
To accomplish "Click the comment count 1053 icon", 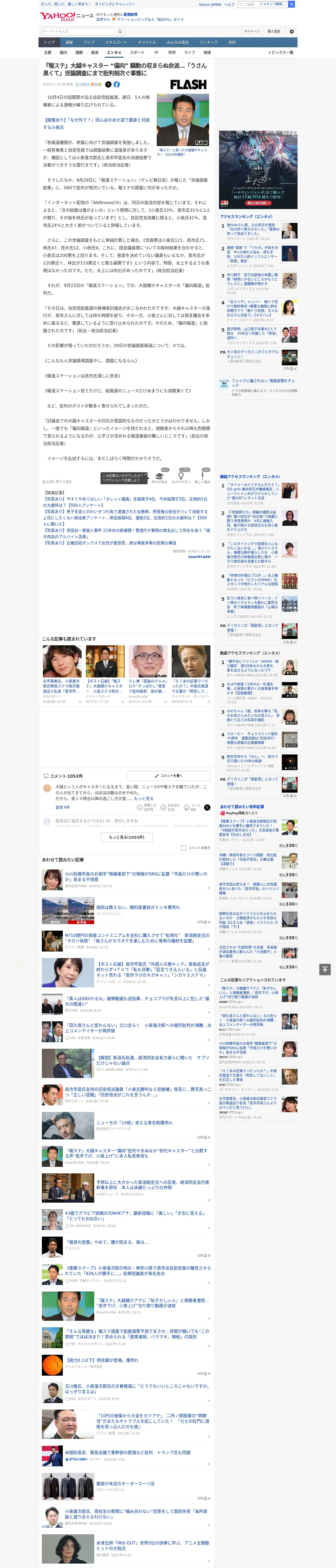I will click(x=82, y=85).
